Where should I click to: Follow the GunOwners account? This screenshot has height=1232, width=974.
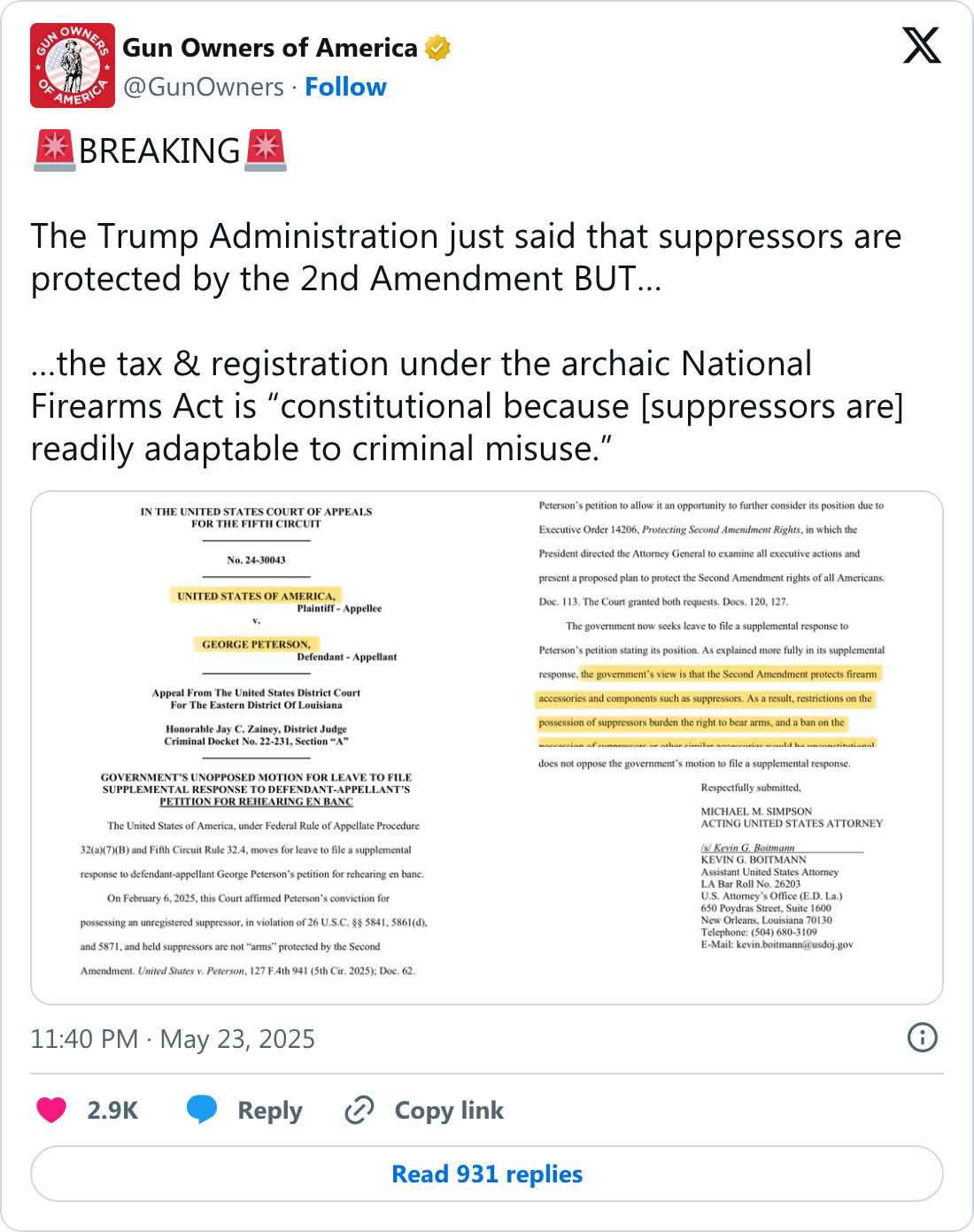[345, 87]
